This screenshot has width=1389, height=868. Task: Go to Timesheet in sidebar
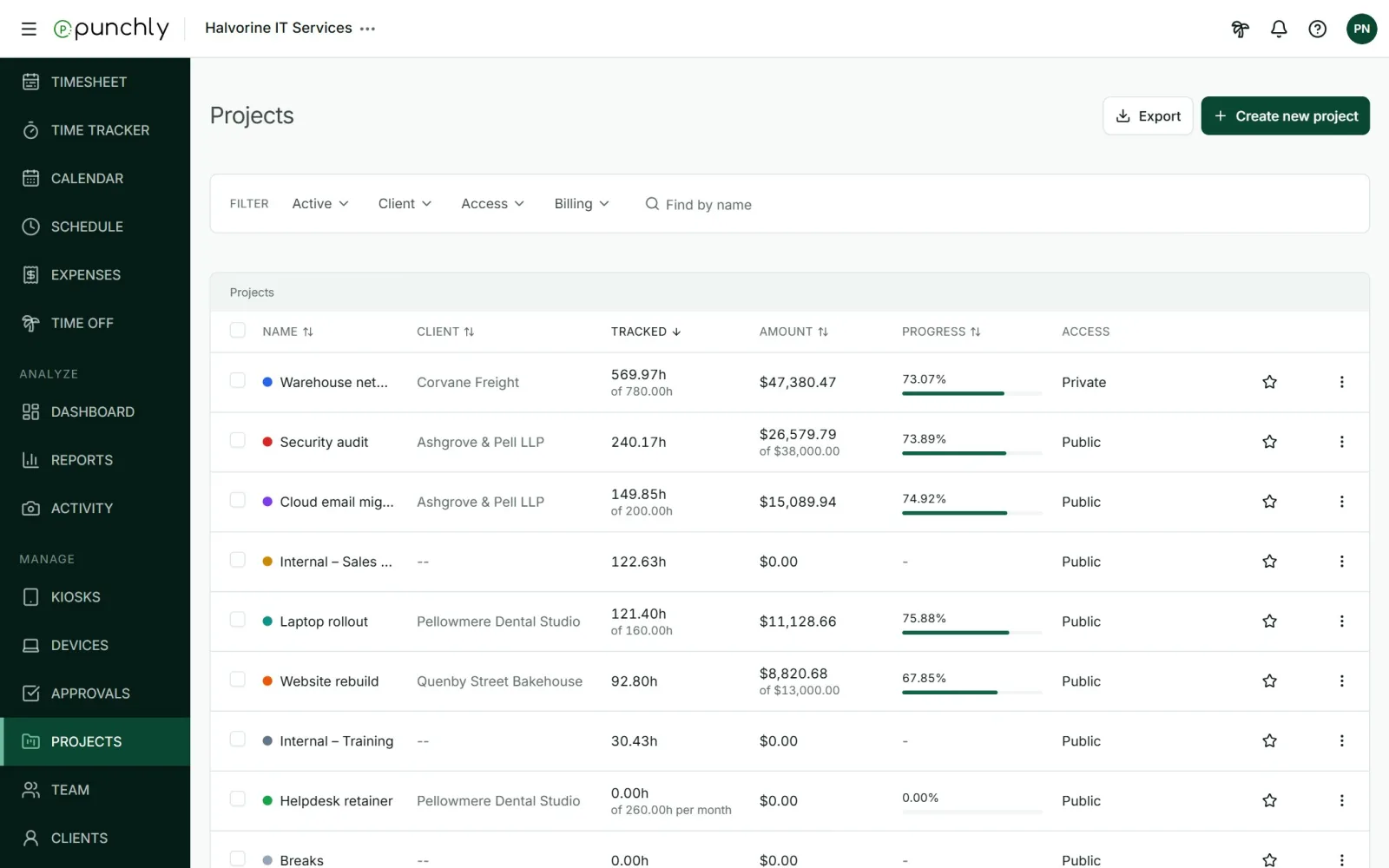tap(95, 82)
